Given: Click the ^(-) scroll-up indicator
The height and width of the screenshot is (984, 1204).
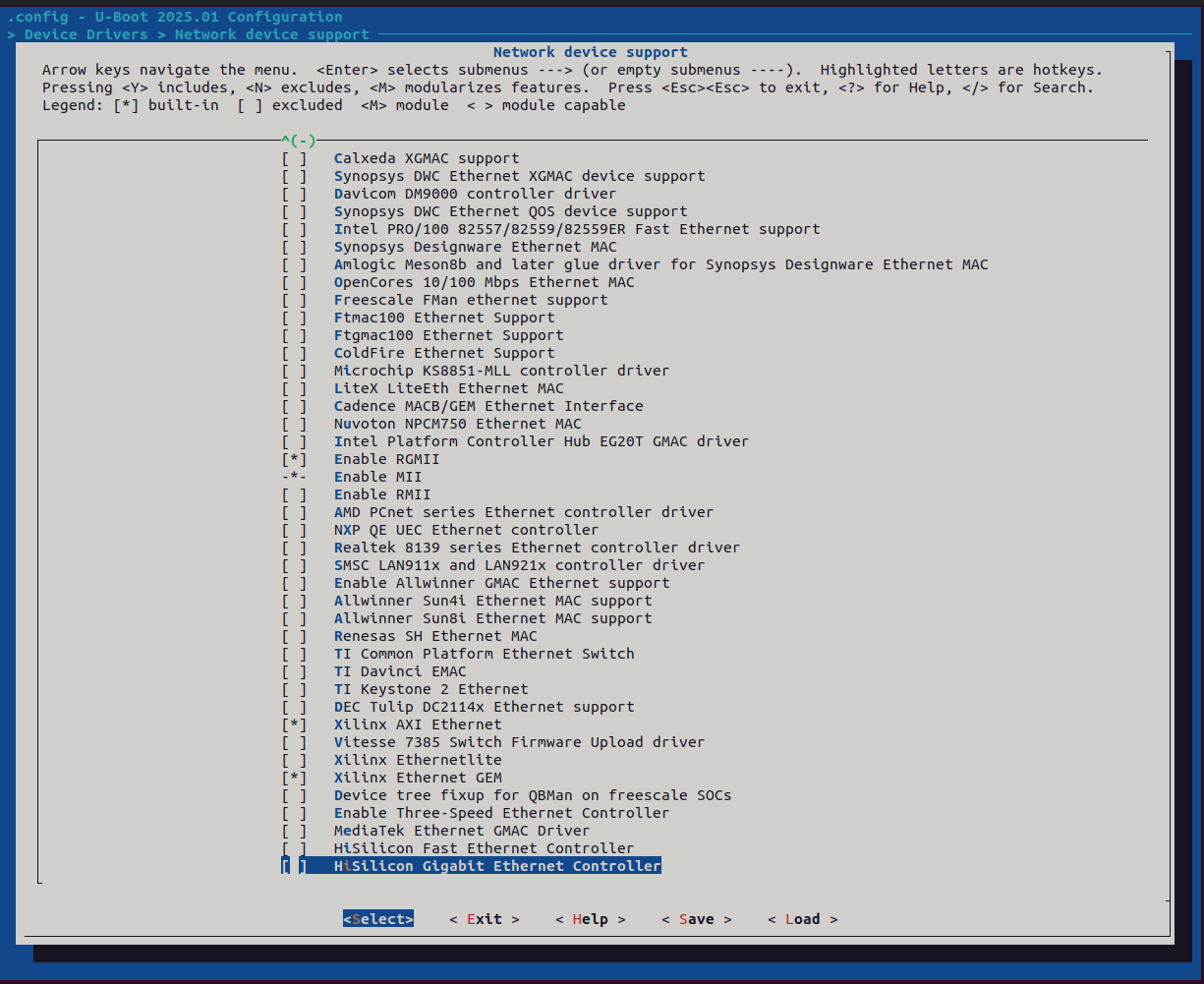Looking at the screenshot, I should (299, 141).
